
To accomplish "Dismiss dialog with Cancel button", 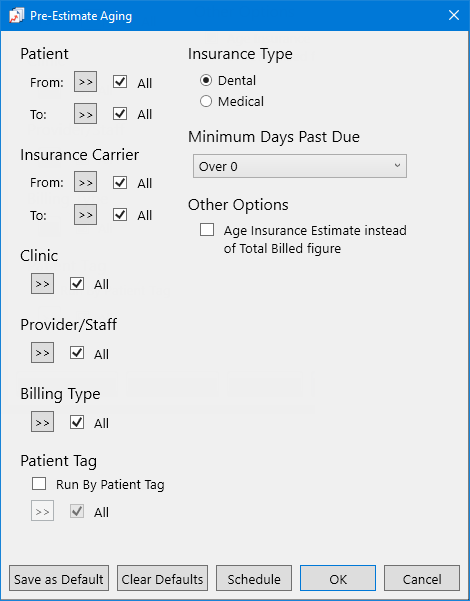I will pyautogui.click(x=422, y=578).
